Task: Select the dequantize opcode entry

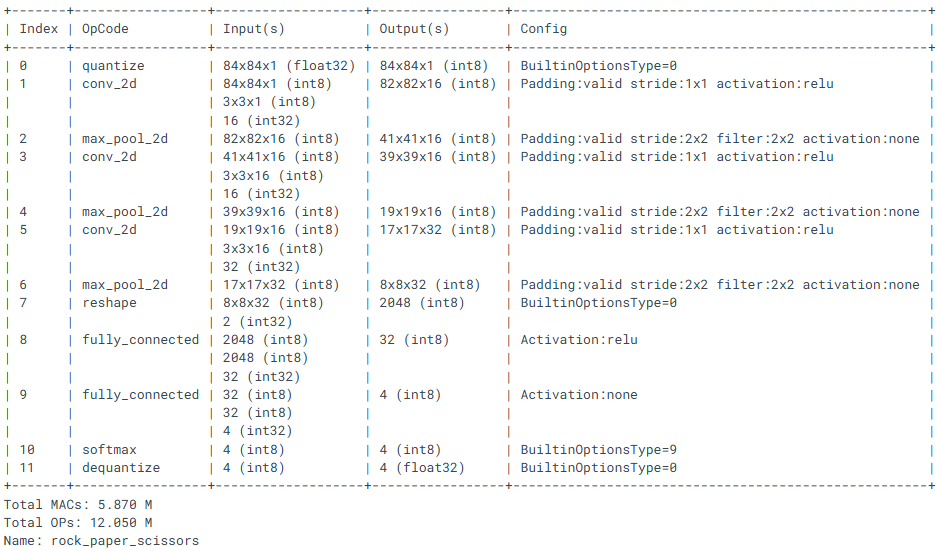Action: point(121,468)
